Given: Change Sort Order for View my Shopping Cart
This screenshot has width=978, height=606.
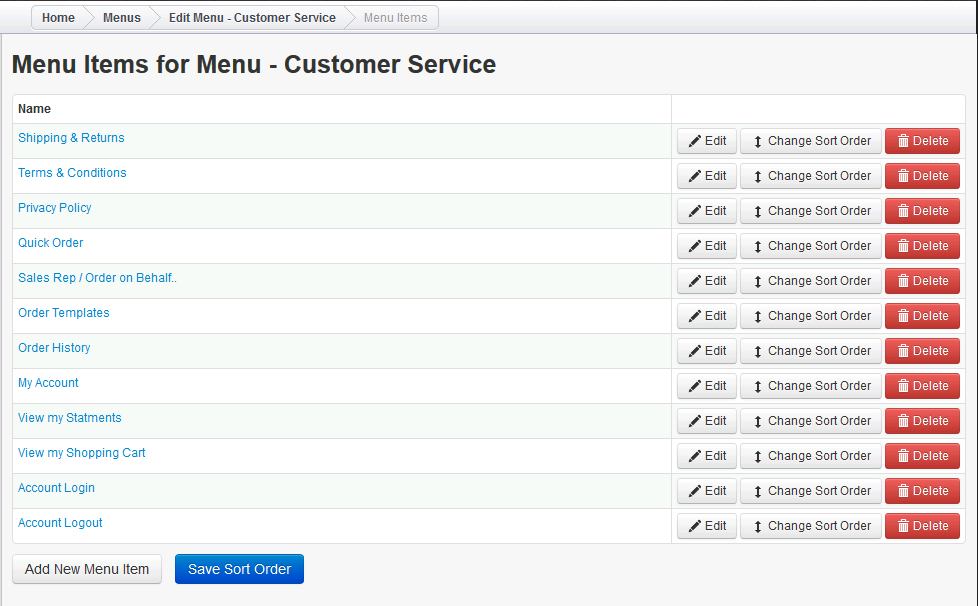Looking at the screenshot, I should [x=810, y=456].
